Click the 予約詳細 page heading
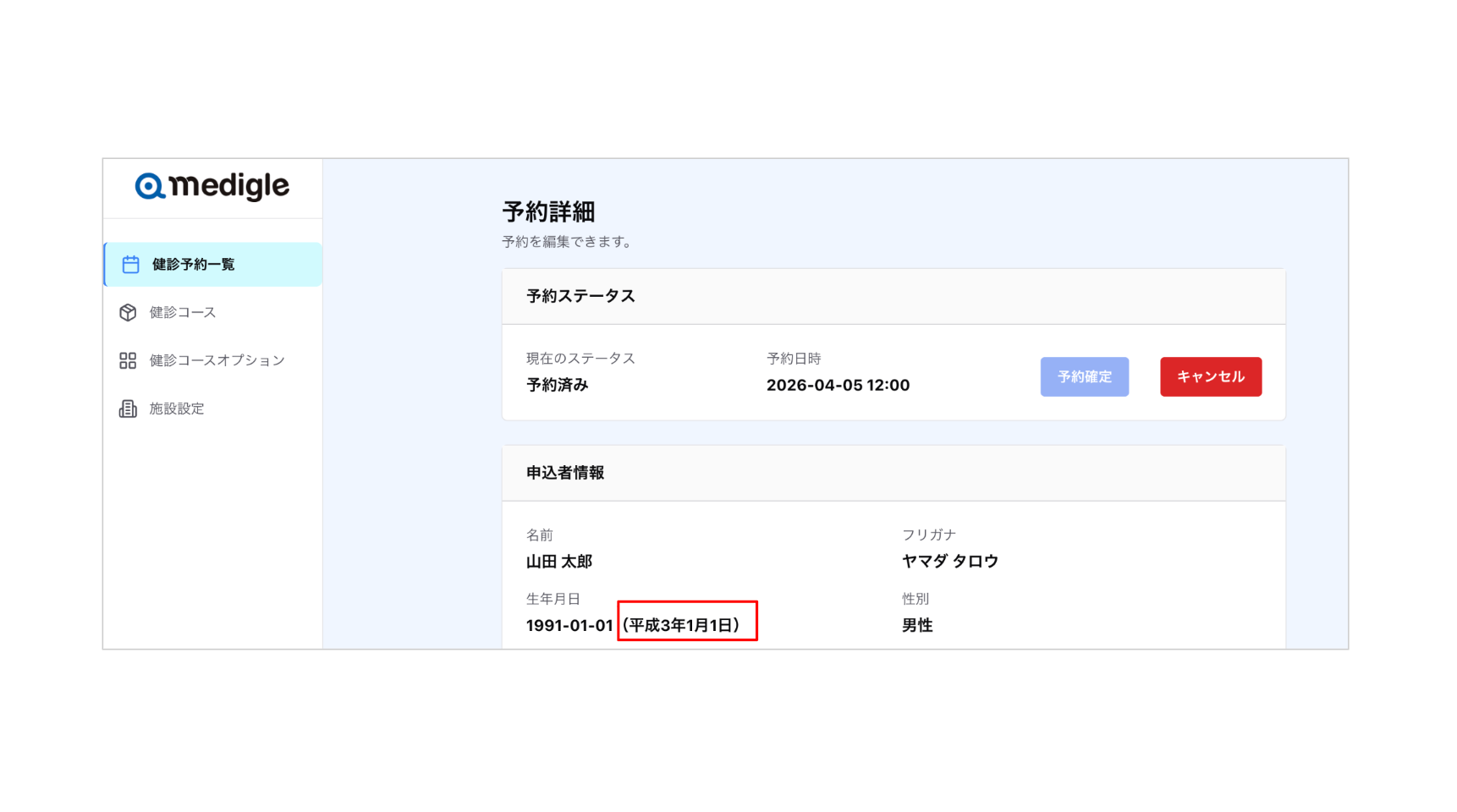The height and width of the screenshot is (812, 1457). 548,211
